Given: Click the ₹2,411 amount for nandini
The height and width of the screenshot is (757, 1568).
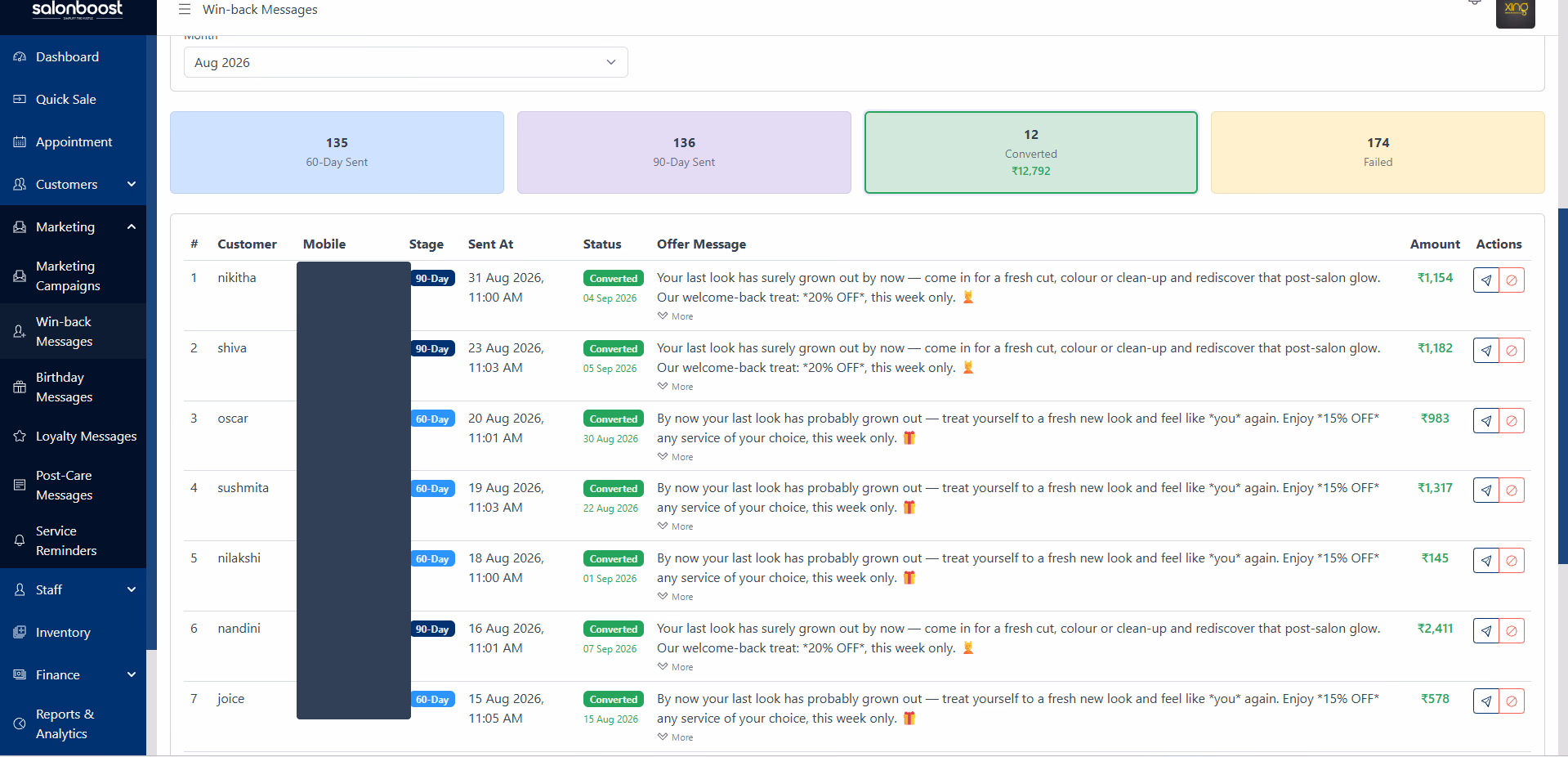Looking at the screenshot, I should pyautogui.click(x=1435, y=629).
